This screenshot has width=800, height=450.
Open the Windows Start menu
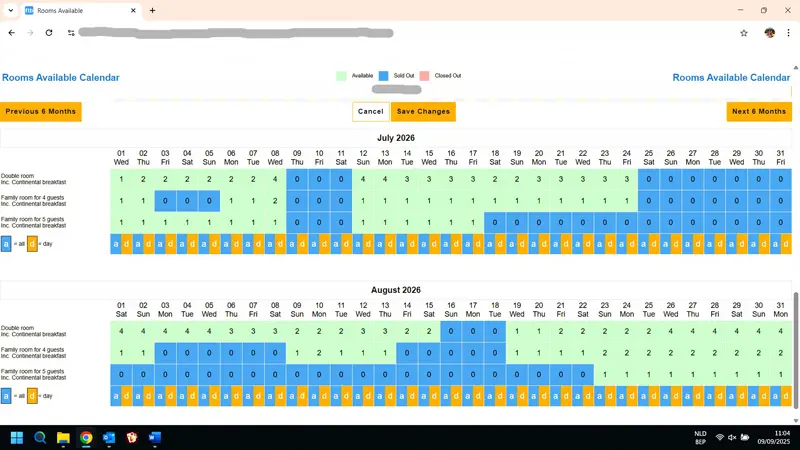[17, 438]
